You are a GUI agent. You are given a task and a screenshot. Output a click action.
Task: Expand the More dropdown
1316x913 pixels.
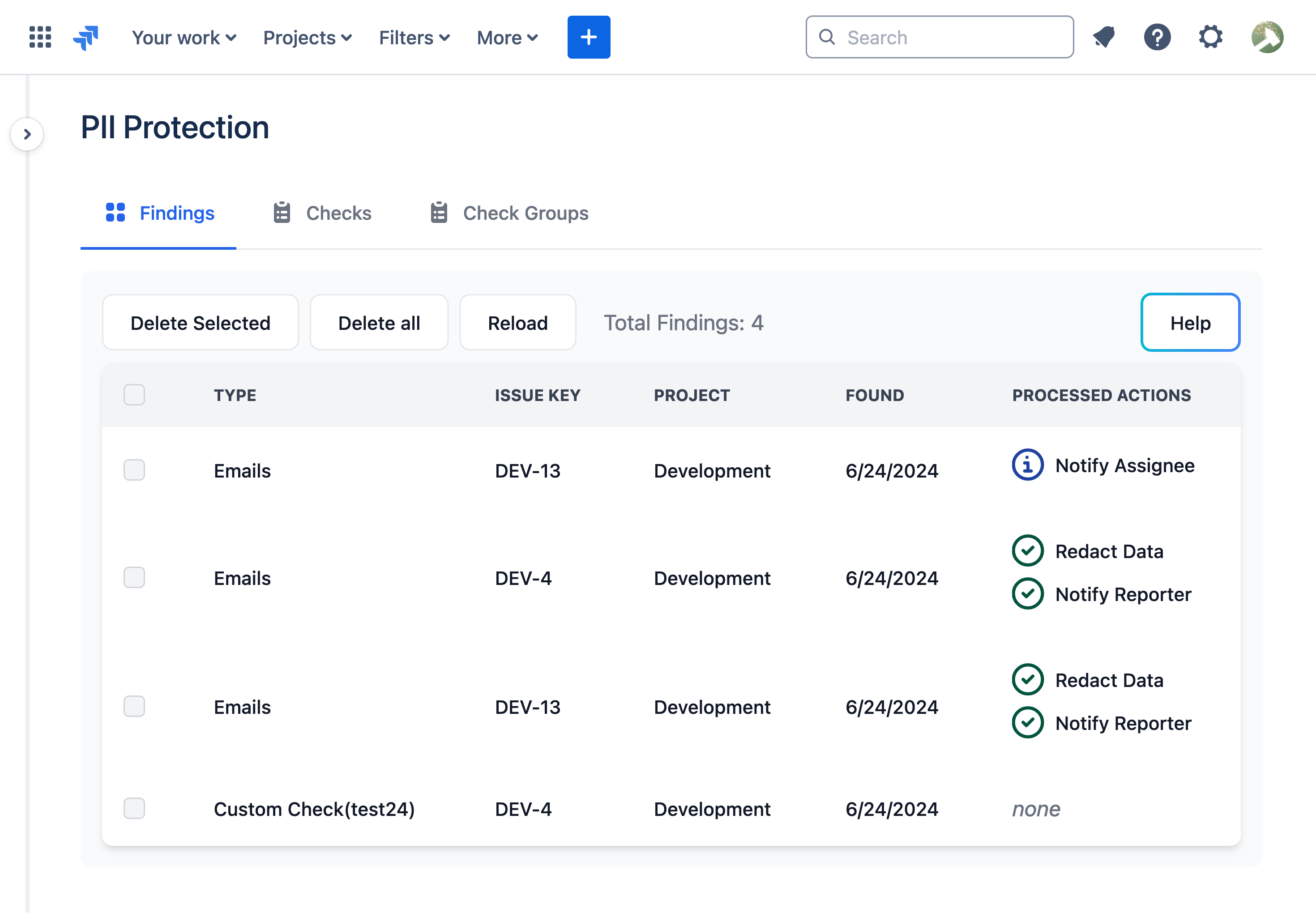click(x=507, y=38)
